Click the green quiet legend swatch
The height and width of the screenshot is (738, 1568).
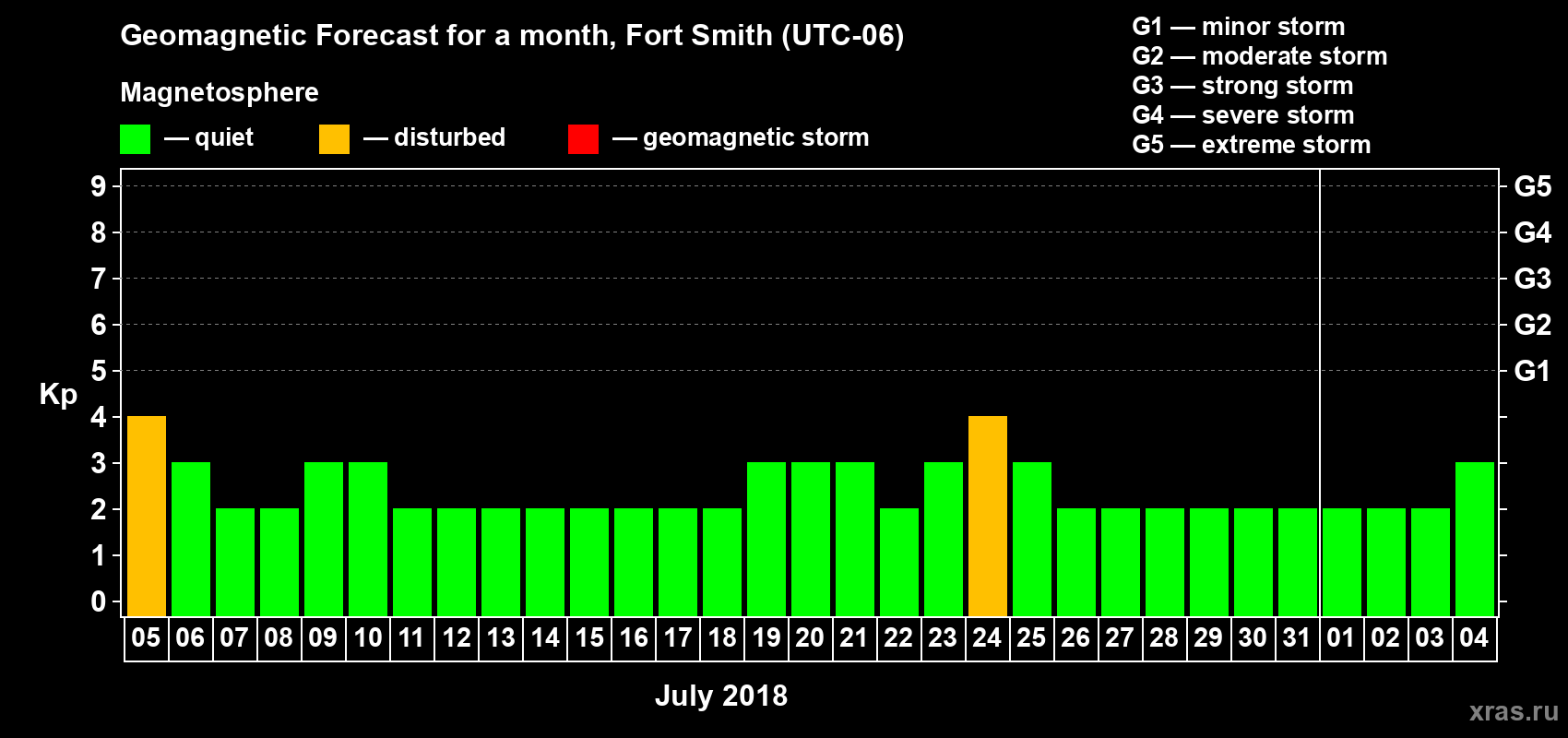135,139
